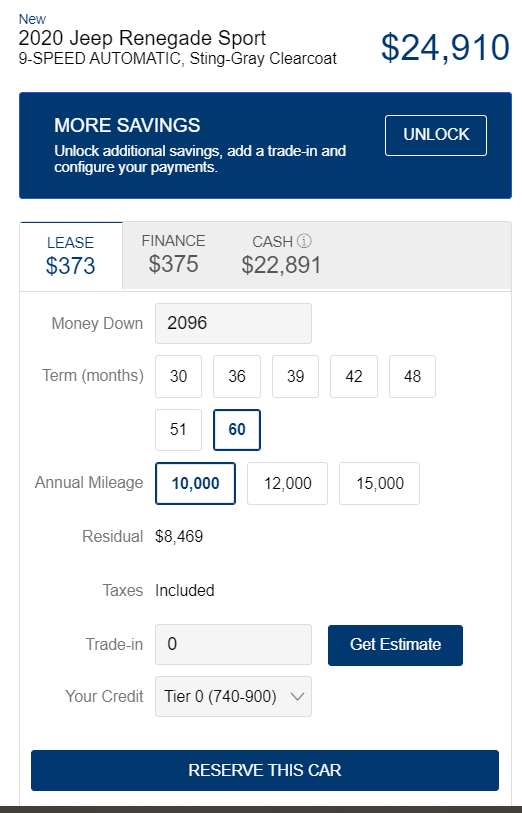Select the 60 month term button
This screenshot has width=522, height=813.
pyautogui.click(x=237, y=430)
